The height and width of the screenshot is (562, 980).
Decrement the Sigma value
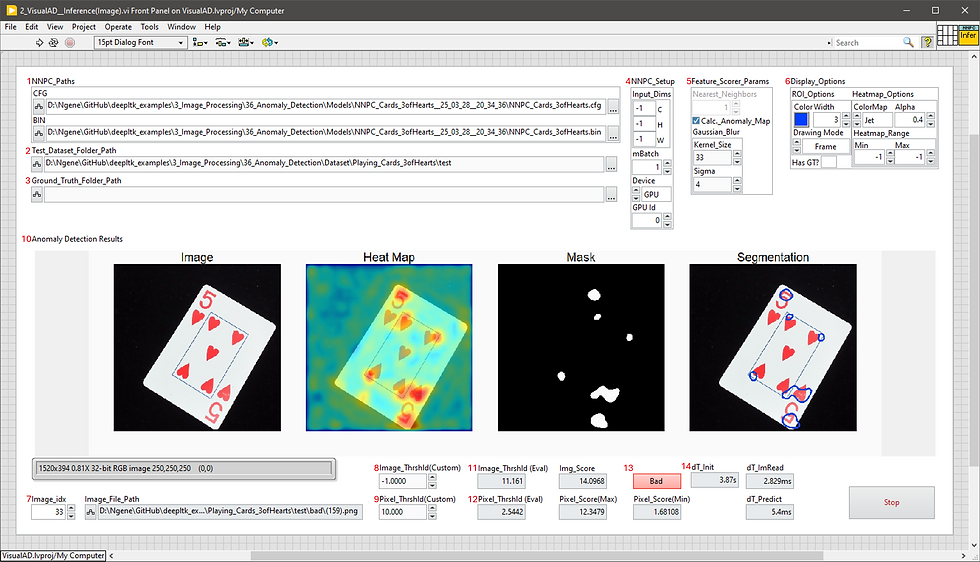737,188
